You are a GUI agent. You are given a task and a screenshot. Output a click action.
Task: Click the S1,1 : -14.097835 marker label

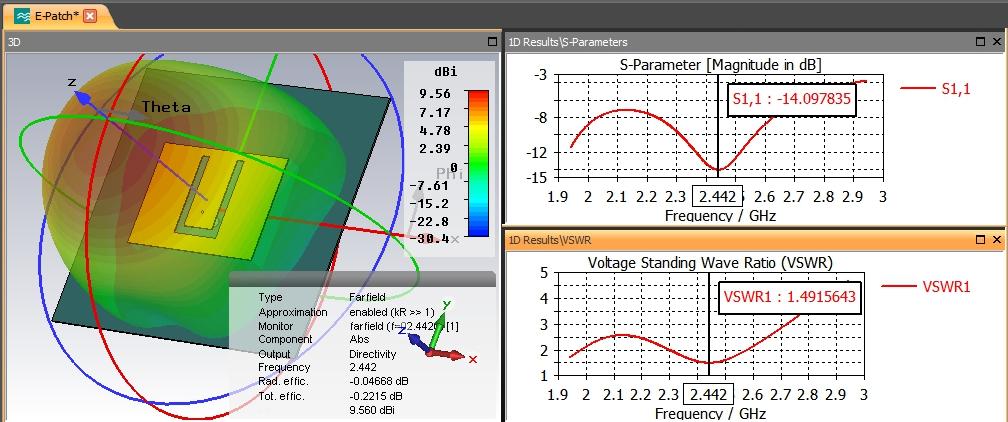point(792,99)
